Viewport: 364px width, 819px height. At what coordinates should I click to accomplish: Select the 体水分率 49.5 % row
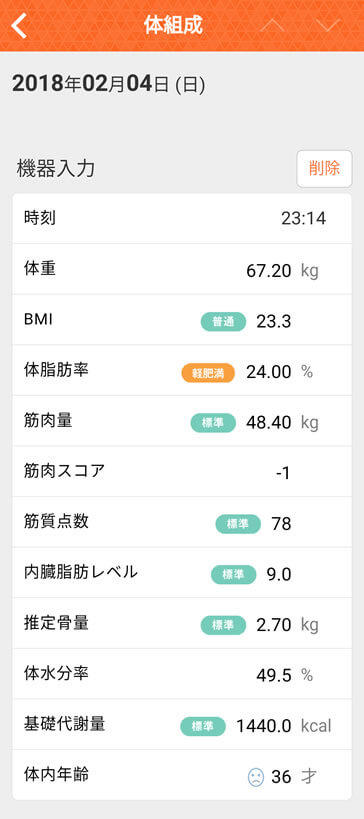pyautogui.click(x=182, y=675)
